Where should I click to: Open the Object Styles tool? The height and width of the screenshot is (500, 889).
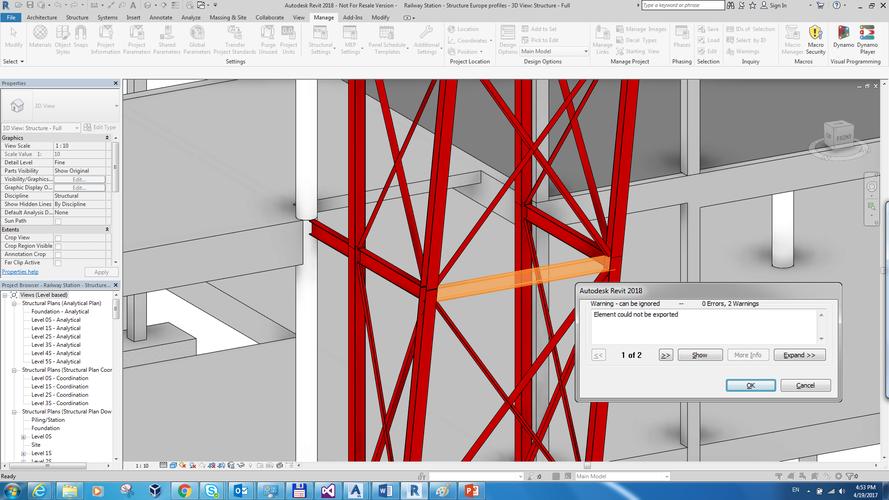(63, 40)
